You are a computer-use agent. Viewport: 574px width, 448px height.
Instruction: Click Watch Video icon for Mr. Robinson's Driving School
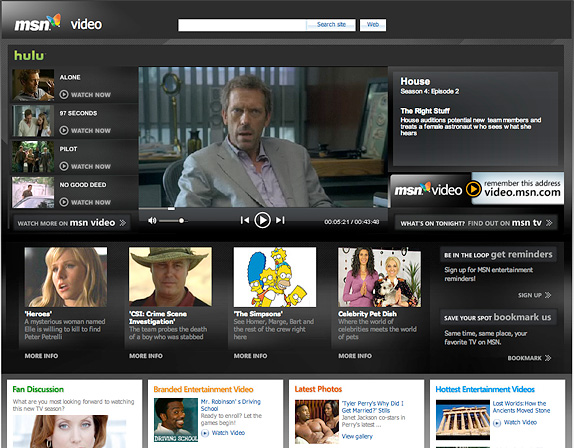205,433
